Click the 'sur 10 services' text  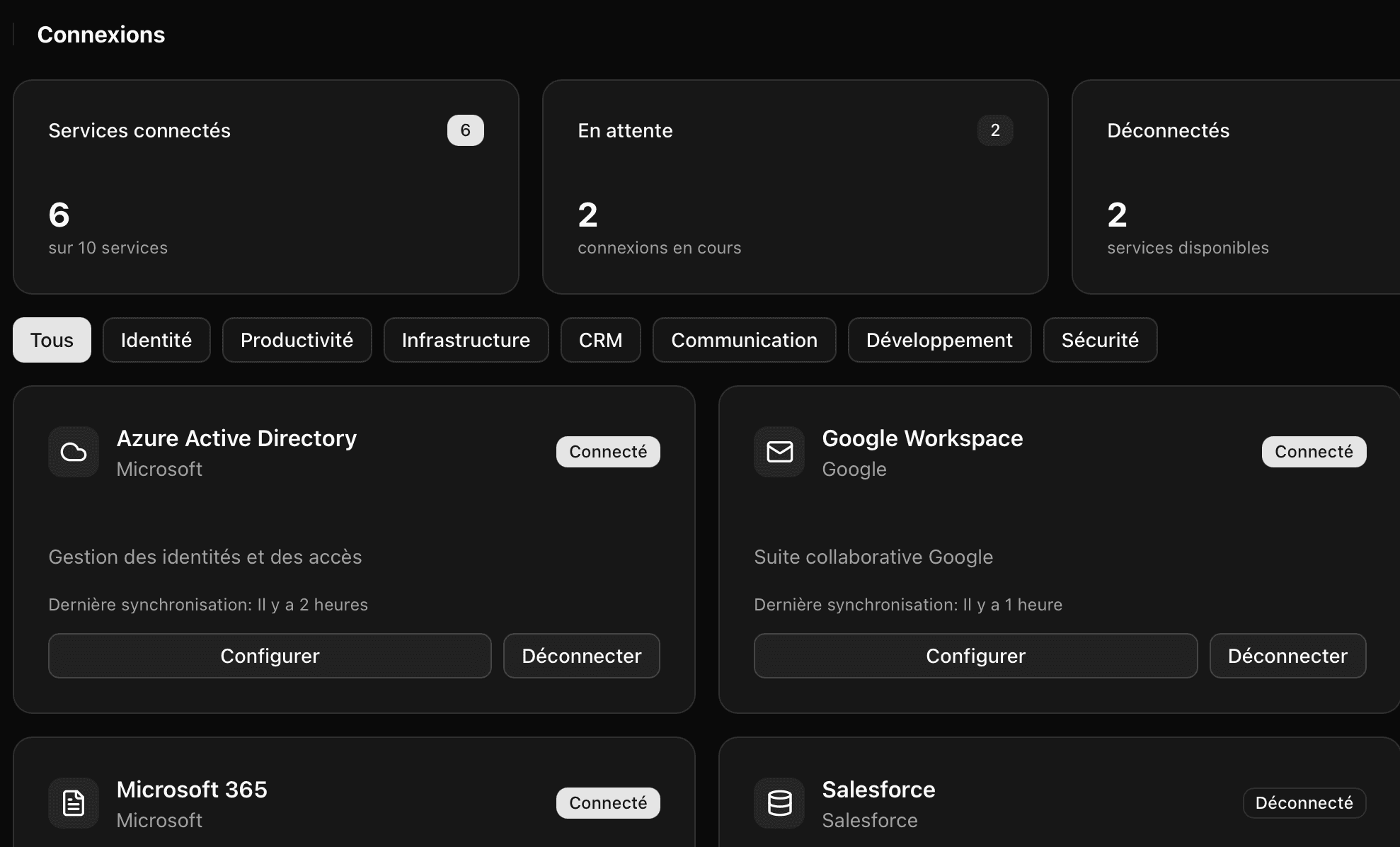108,248
